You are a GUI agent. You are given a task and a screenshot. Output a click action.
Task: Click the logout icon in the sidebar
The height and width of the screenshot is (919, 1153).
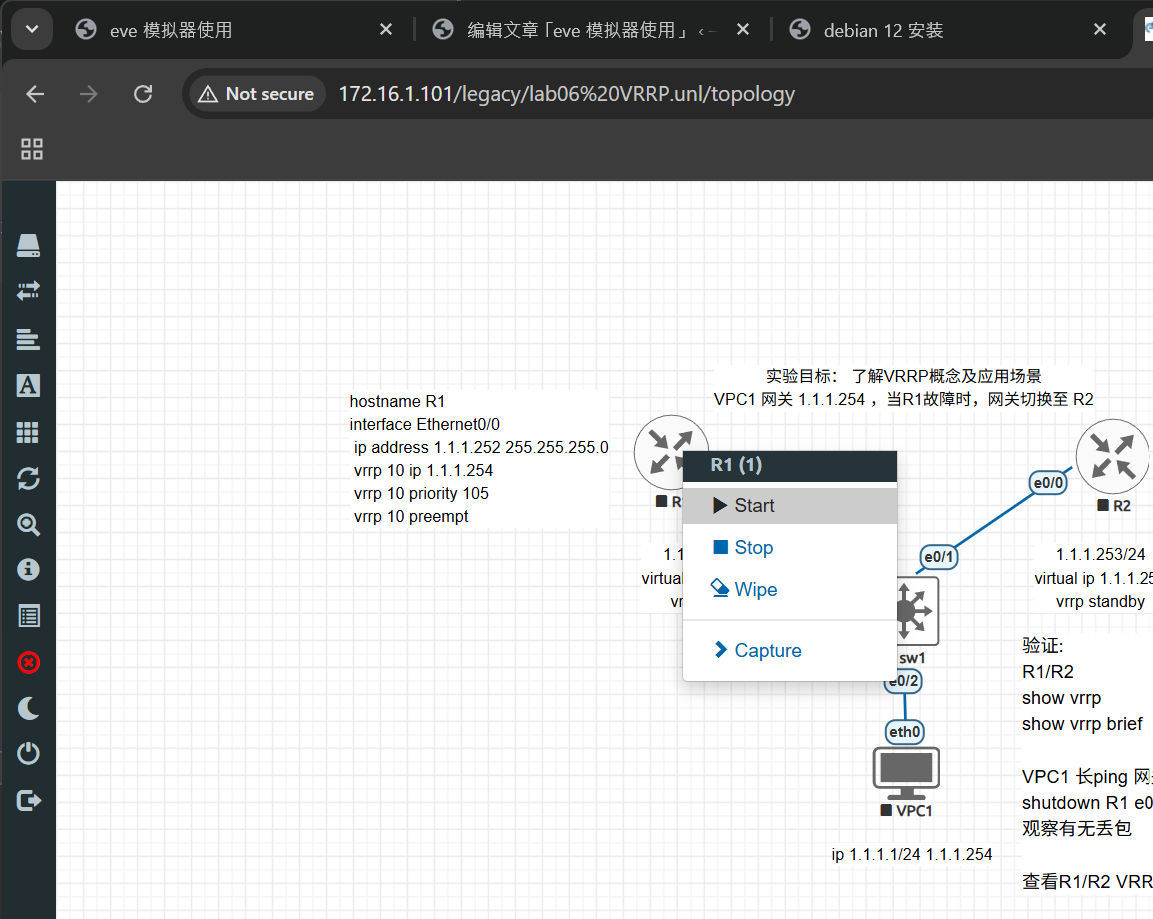[x=28, y=800]
